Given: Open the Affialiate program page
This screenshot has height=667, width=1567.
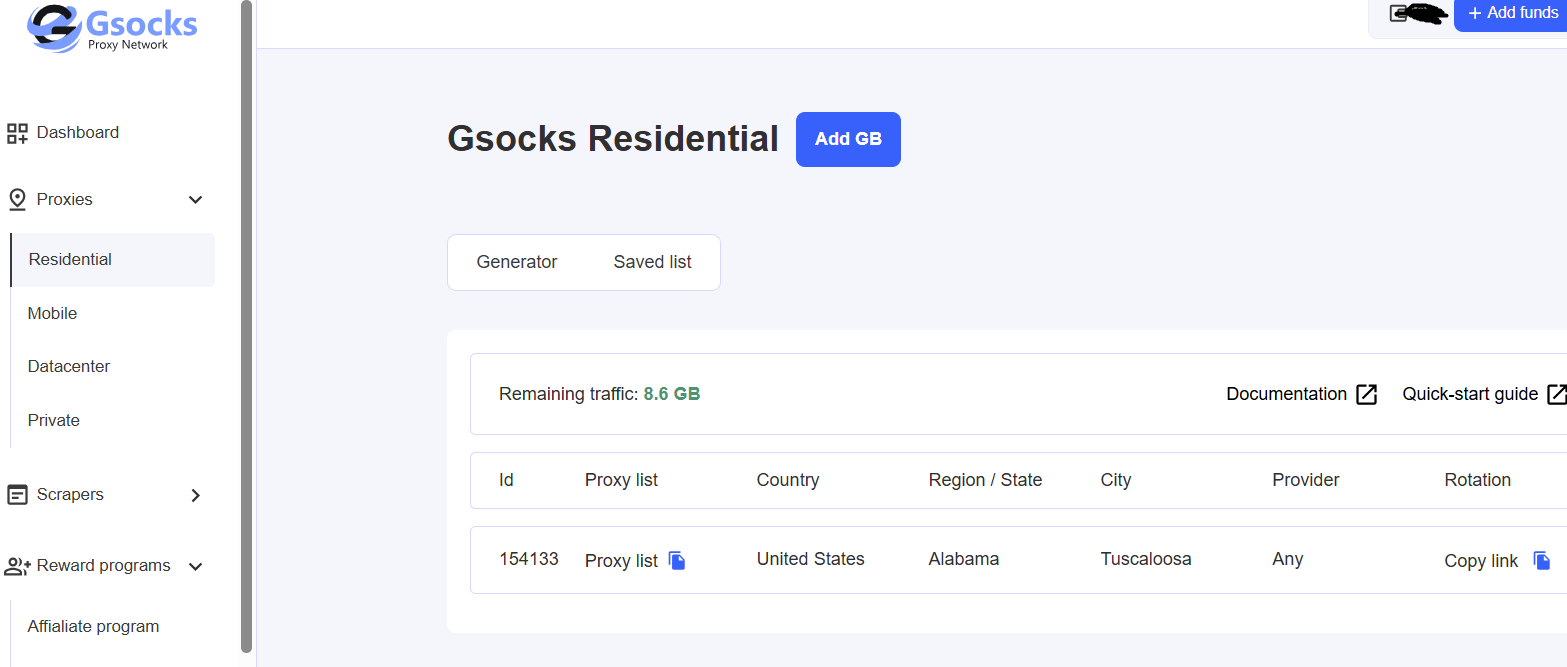Looking at the screenshot, I should (x=94, y=627).
